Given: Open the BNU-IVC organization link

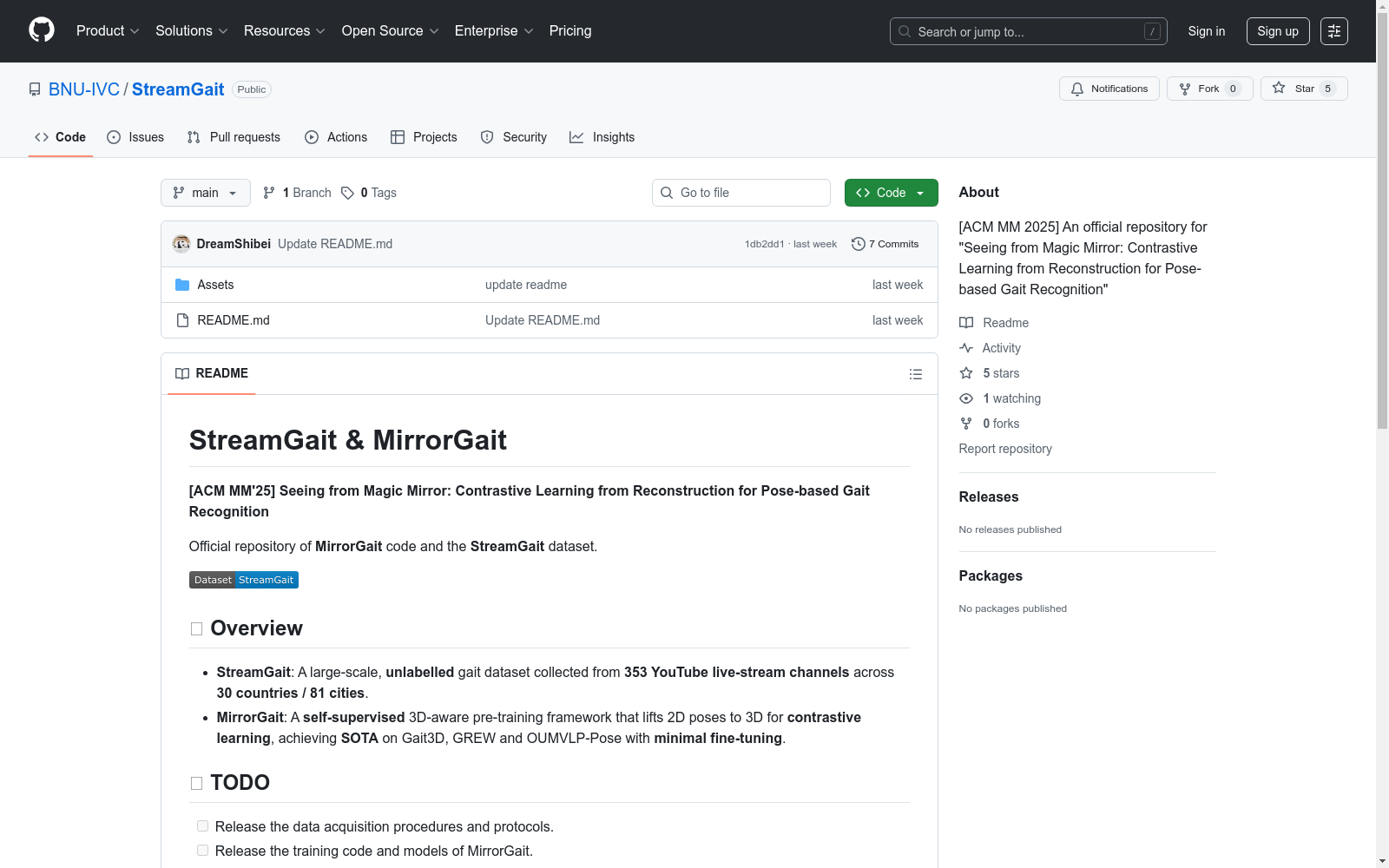Looking at the screenshot, I should point(84,89).
